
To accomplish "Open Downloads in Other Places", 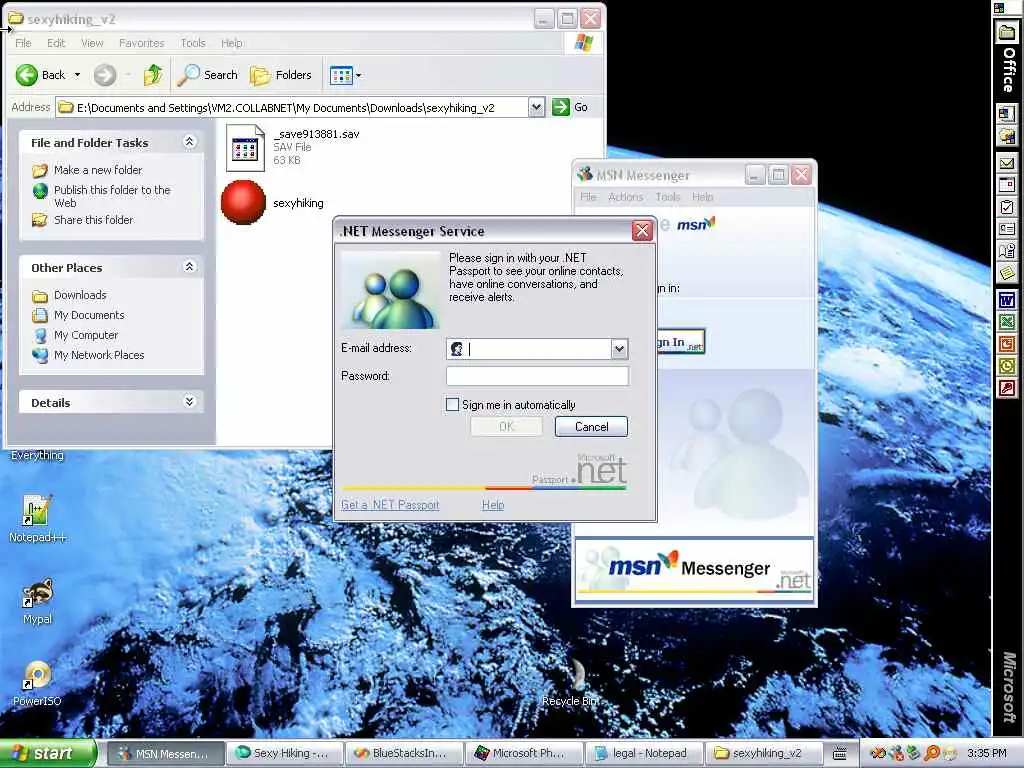I will pyautogui.click(x=80, y=295).
